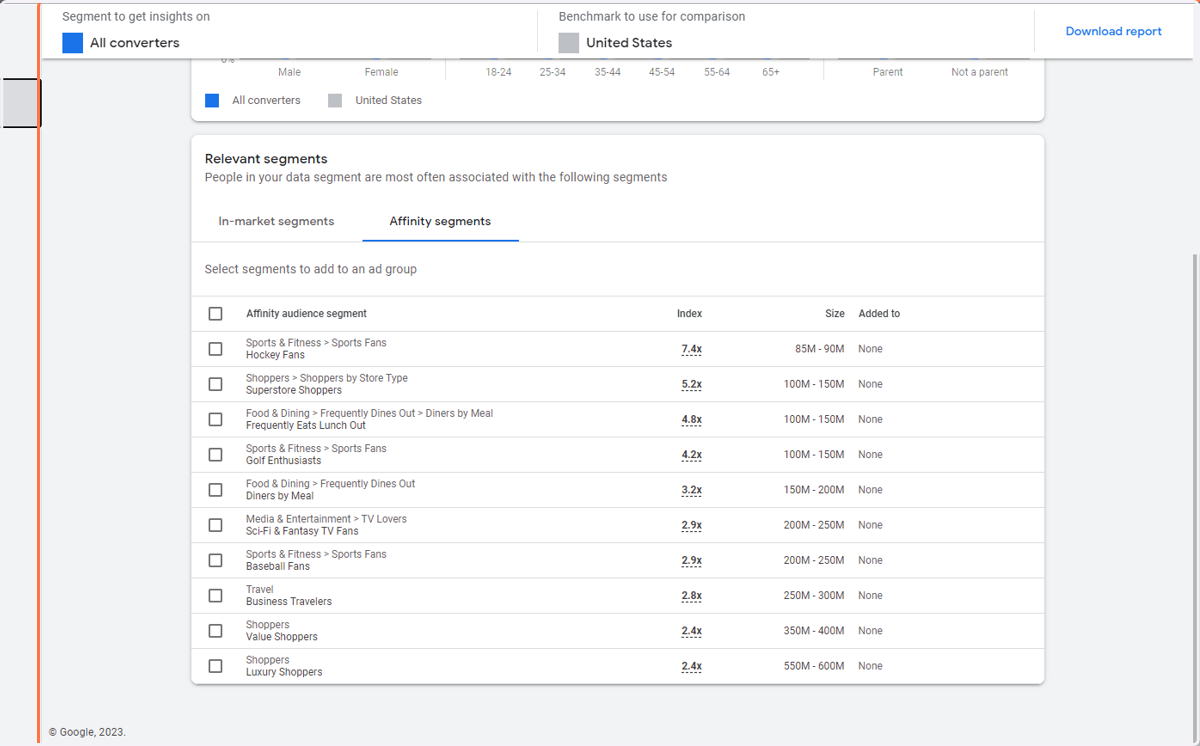Click the gray benchmark swatch in header

[569, 43]
